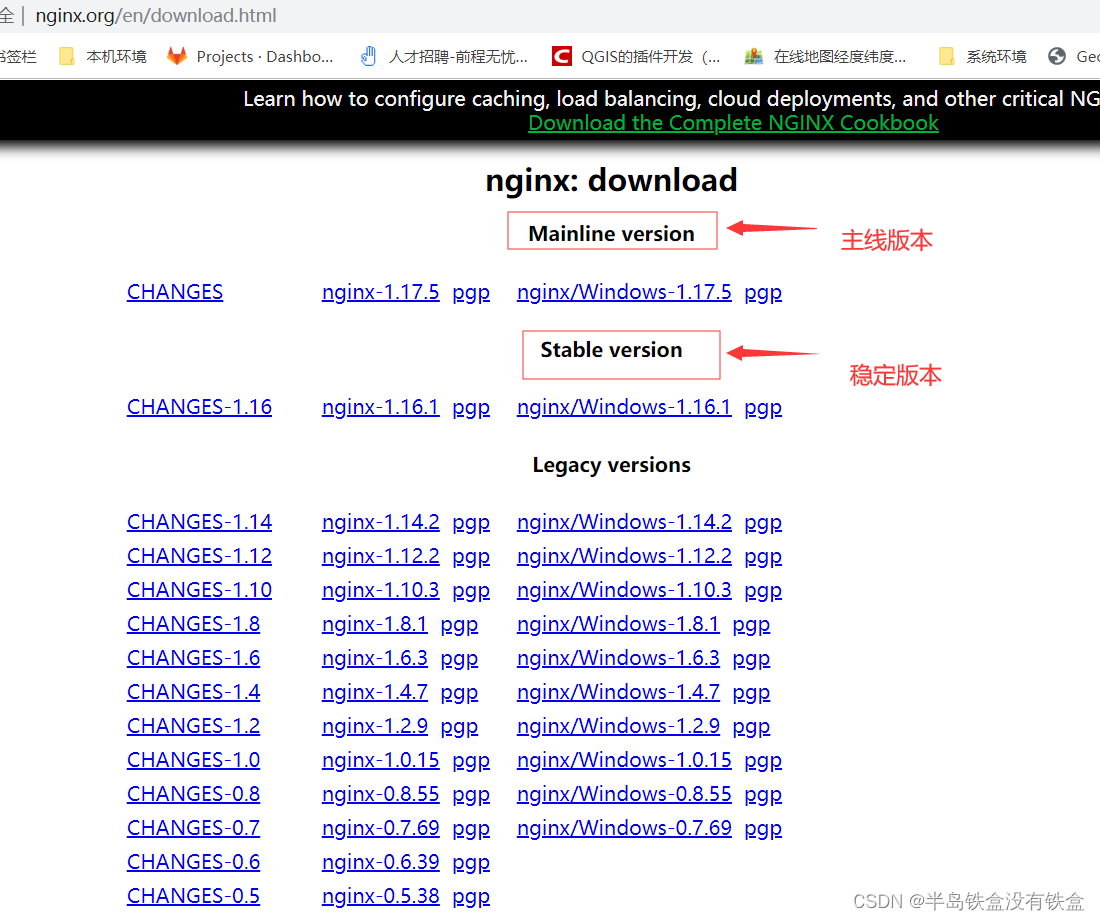Download nginx/Windows-1.12.2

point(624,556)
